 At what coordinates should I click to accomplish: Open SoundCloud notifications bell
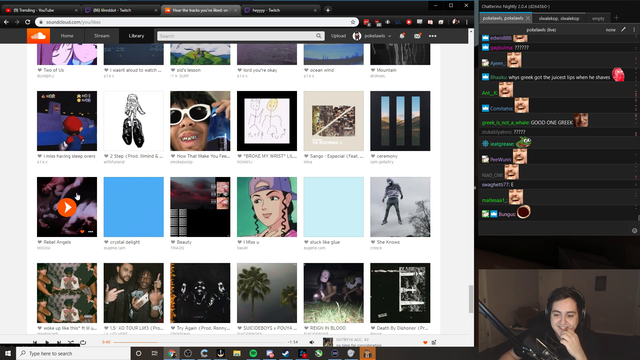click(402, 36)
